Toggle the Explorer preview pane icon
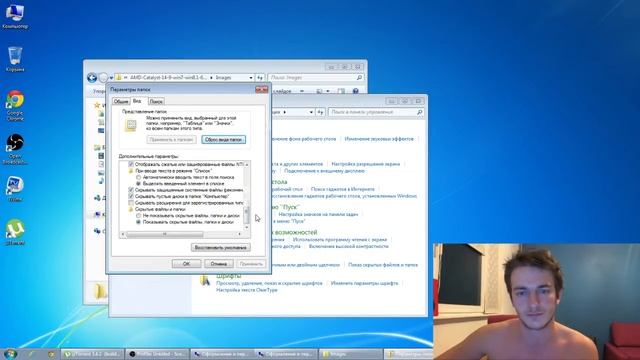 [x=341, y=91]
